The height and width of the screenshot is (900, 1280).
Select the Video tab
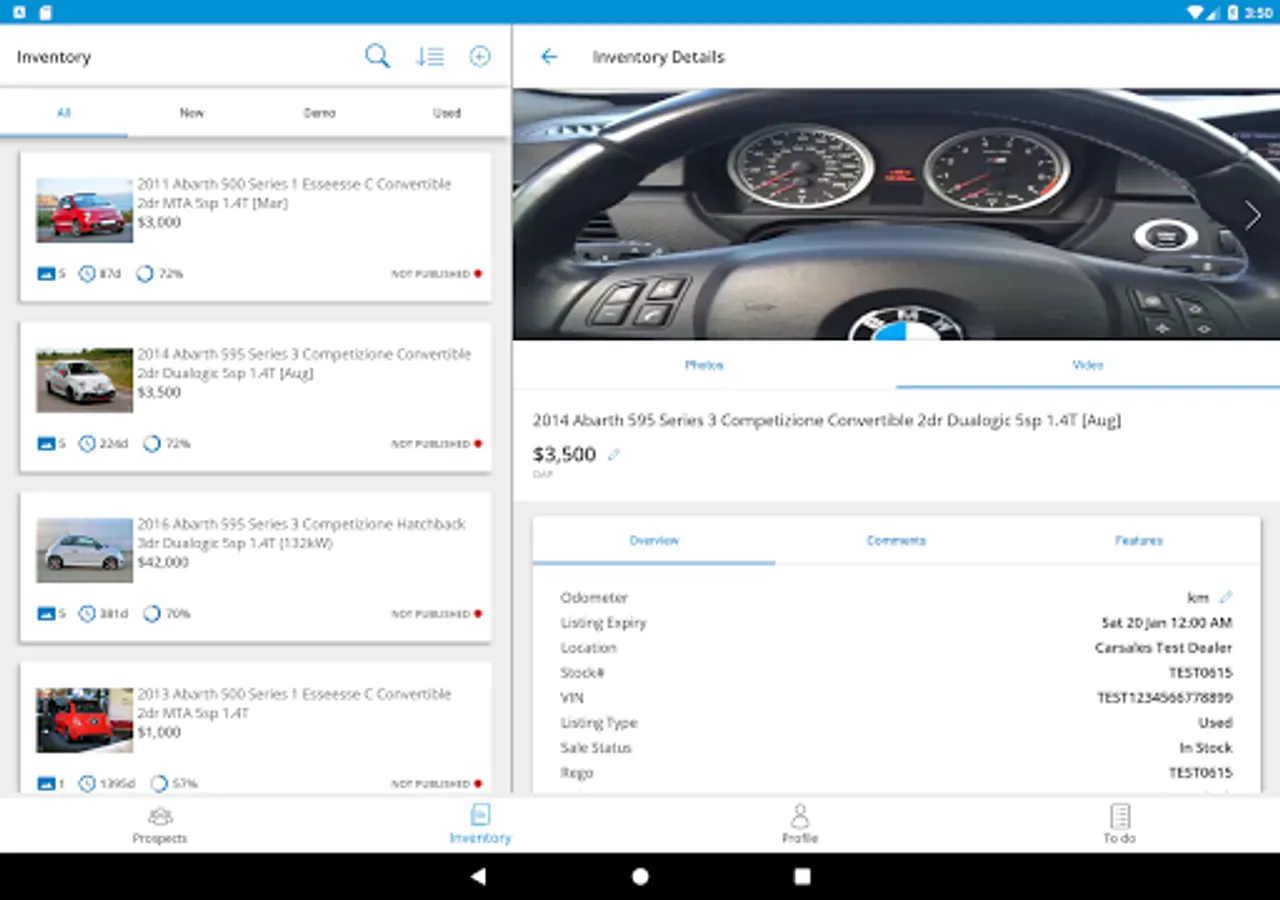click(1088, 365)
